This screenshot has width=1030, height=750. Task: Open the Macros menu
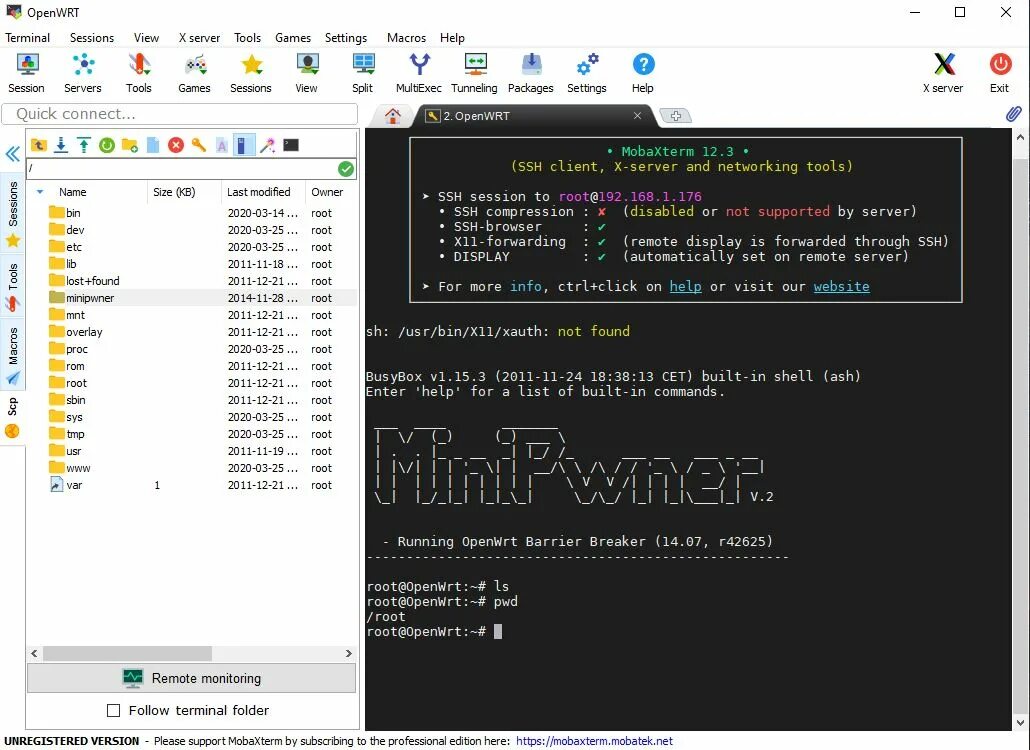[406, 37]
